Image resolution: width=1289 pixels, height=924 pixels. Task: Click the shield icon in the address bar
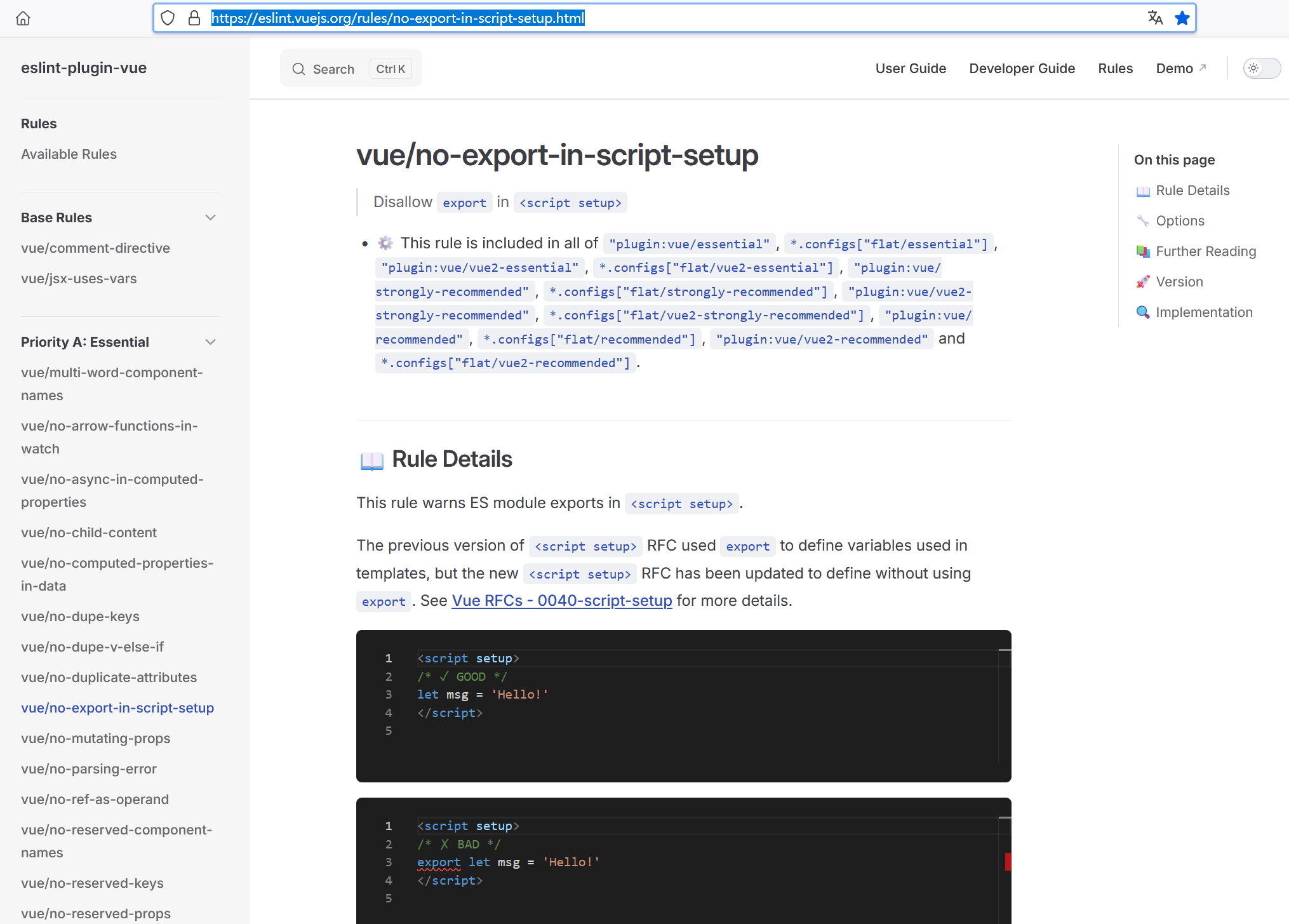pyautogui.click(x=167, y=18)
